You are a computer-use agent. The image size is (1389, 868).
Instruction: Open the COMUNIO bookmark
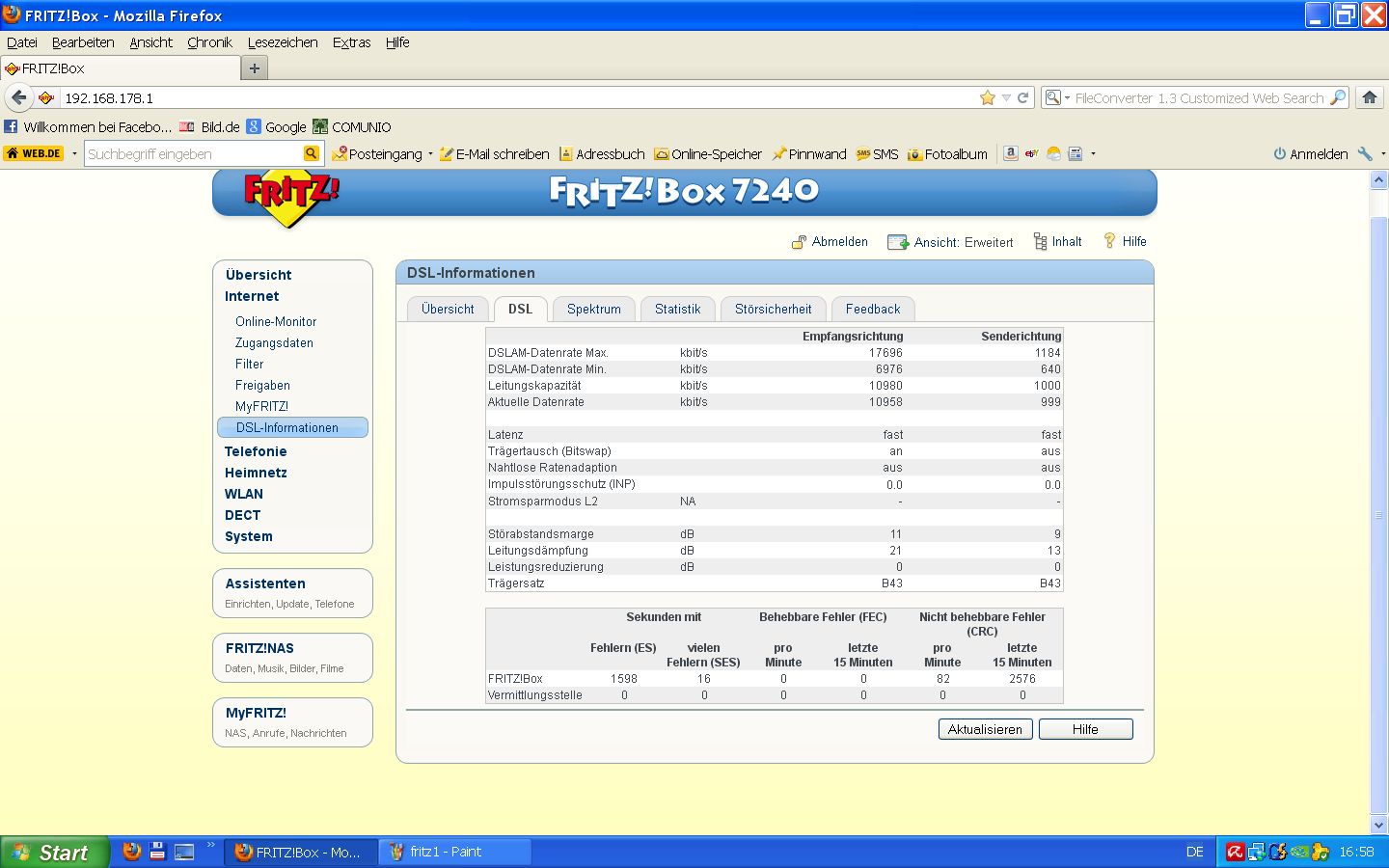pyautogui.click(x=352, y=126)
